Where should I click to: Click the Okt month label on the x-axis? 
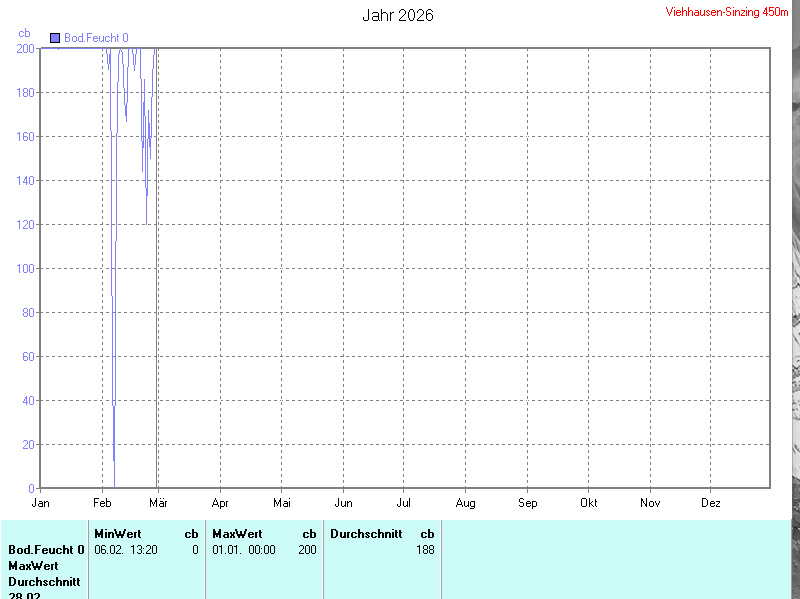(x=588, y=502)
